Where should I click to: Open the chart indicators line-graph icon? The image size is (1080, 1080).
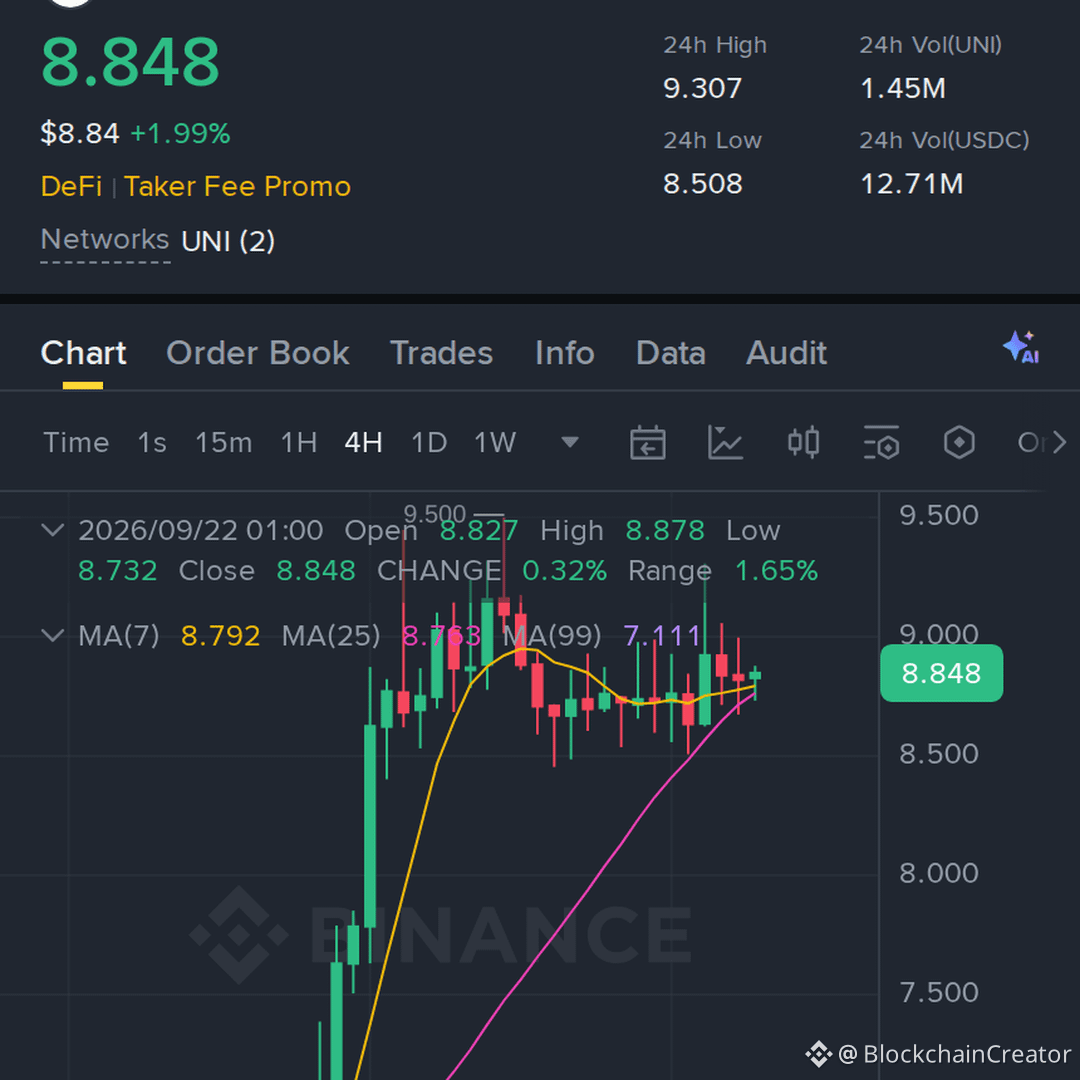pyautogui.click(x=725, y=442)
